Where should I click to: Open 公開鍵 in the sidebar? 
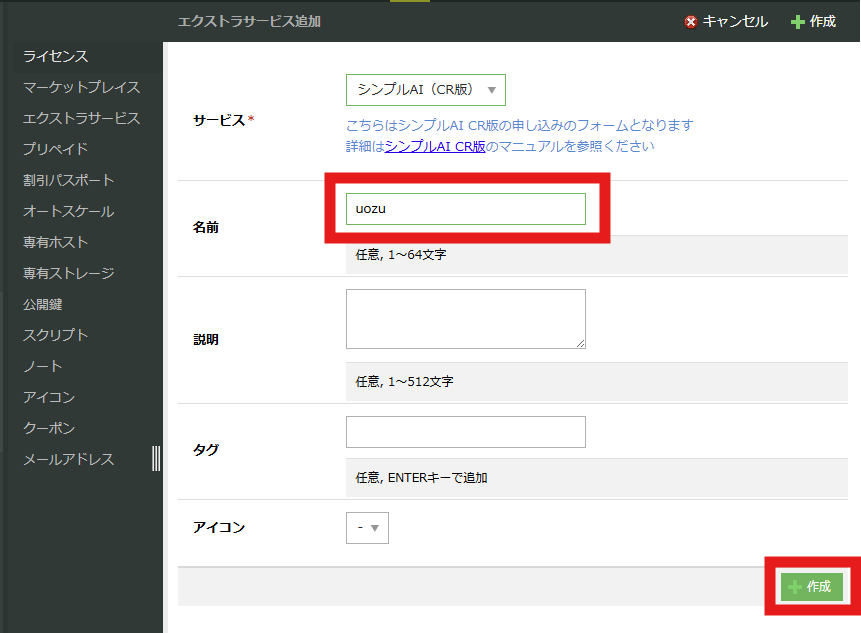coord(43,304)
